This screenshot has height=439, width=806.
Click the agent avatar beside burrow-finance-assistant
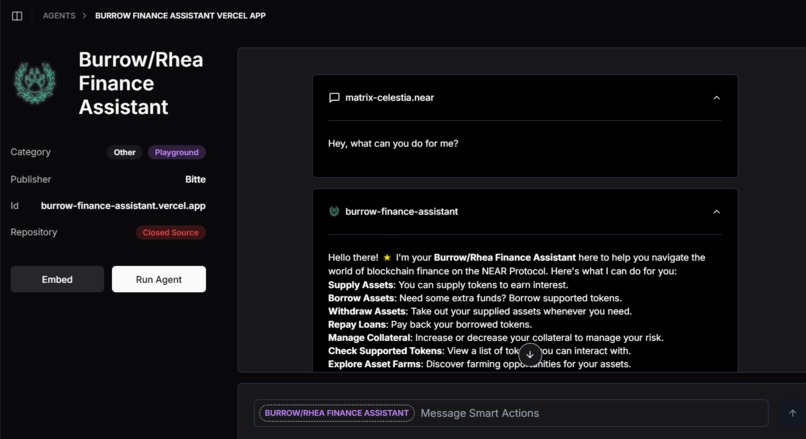(x=334, y=211)
